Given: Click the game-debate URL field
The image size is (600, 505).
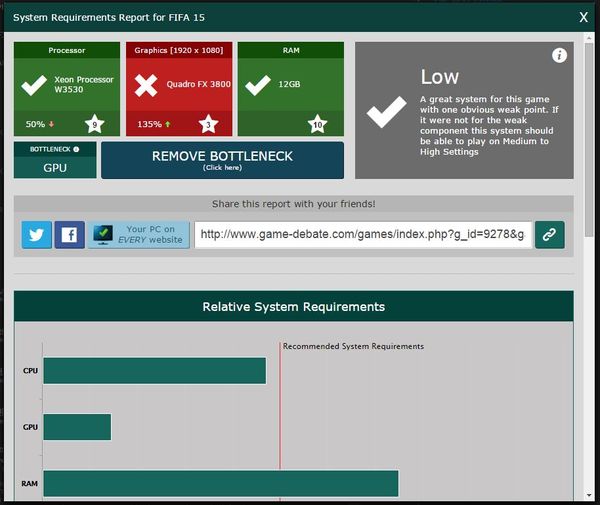Looking at the screenshot, I should tap(363, 235).
